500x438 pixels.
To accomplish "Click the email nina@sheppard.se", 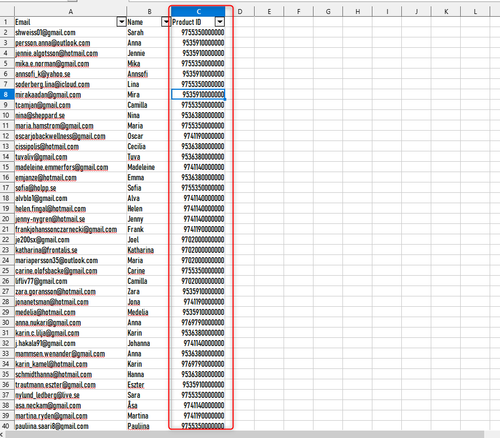I will (40, 115).
